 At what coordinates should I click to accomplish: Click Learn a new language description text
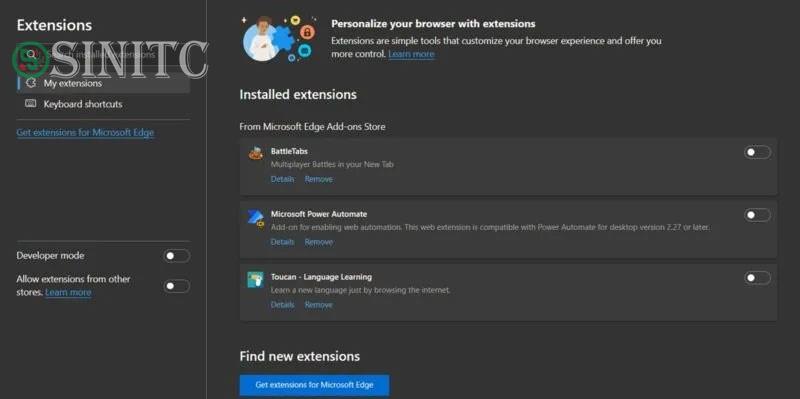[361, 290]
